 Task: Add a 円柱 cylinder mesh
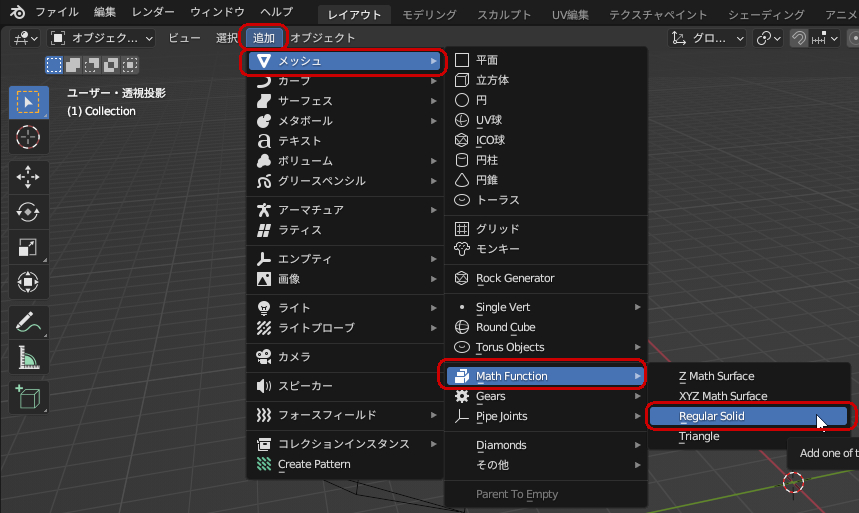(x=546, y=160)
